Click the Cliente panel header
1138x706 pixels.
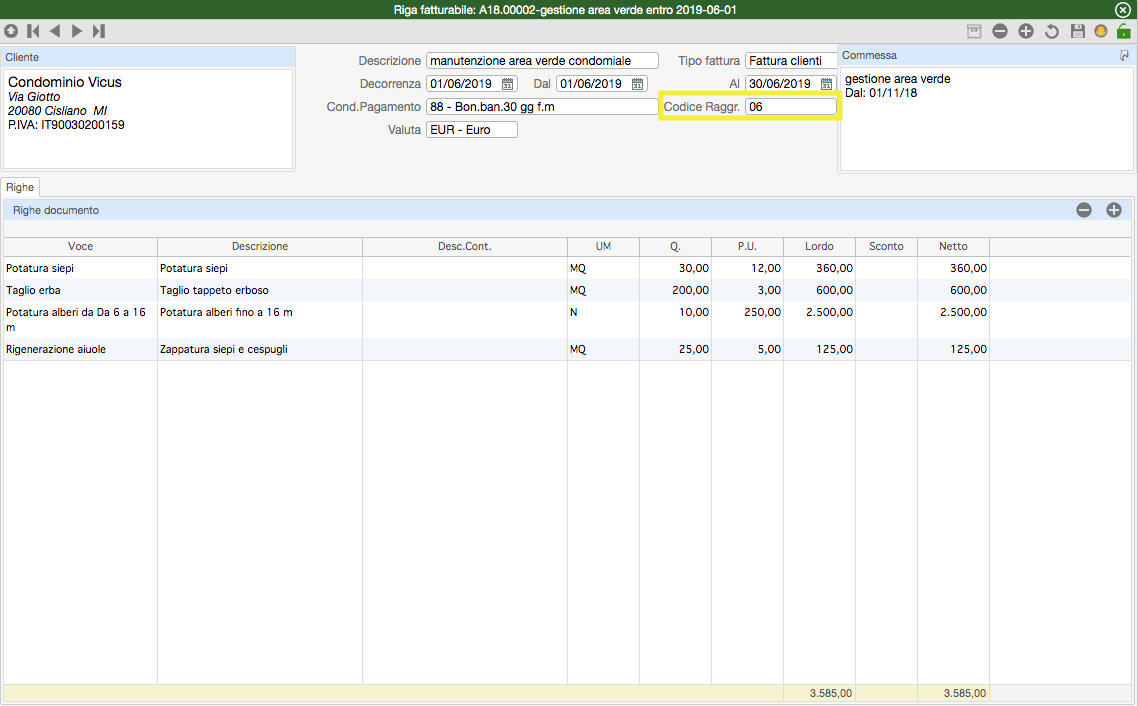click(x=148, y=57)
